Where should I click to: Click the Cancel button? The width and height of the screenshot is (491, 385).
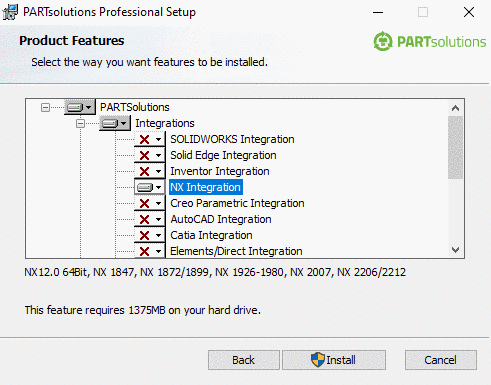tap(441, 360)
